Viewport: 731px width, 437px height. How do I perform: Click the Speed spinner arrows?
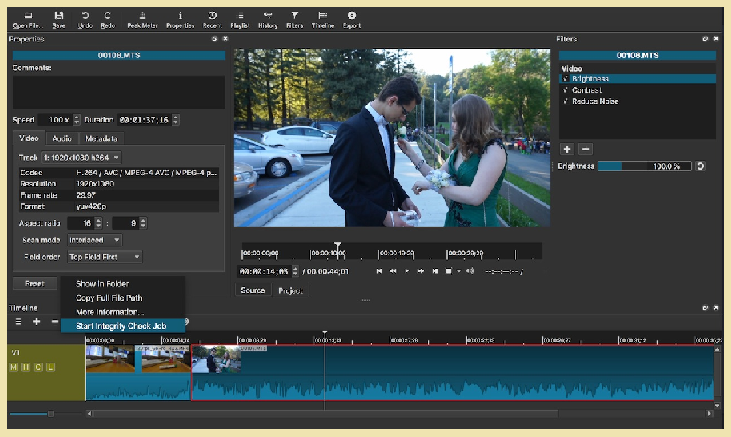77,120
